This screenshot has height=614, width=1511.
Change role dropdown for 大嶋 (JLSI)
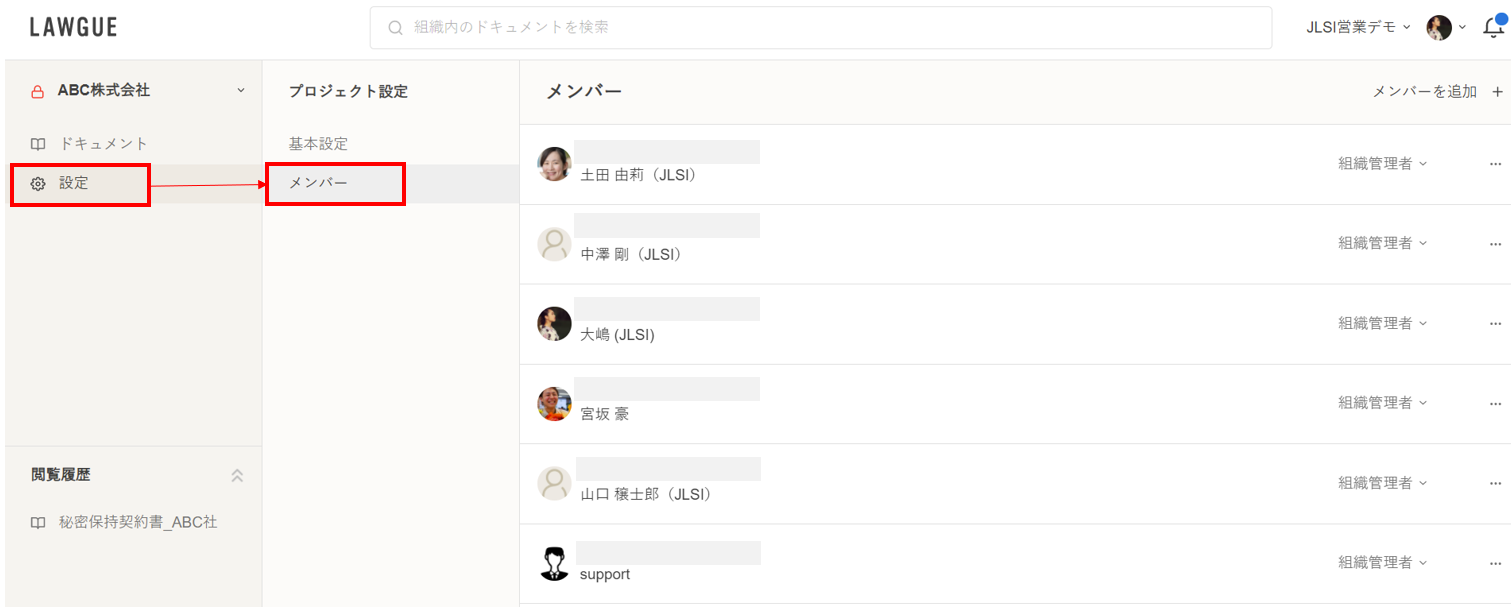pos(1382,323)
